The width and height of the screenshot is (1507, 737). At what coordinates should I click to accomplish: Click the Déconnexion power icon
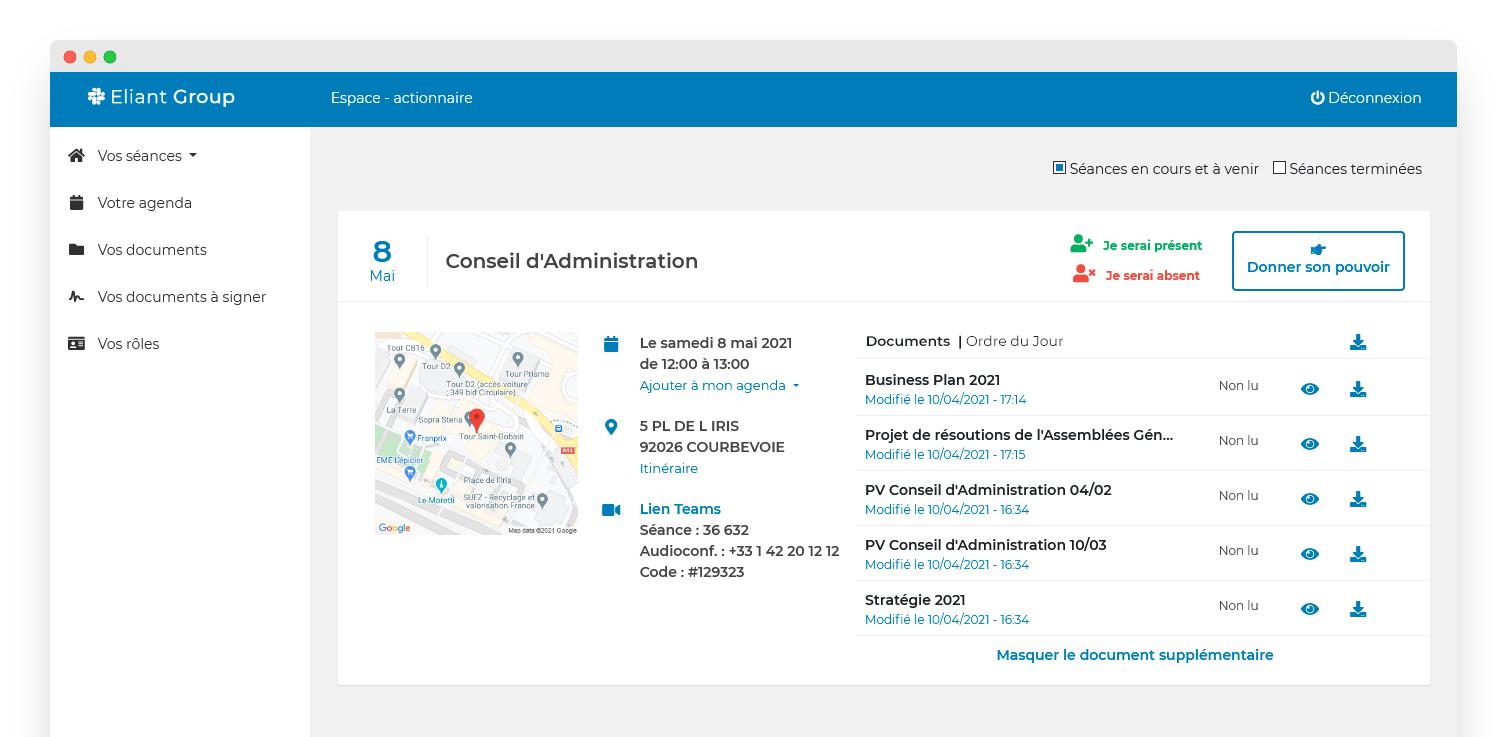pyautogui.click(x=1317, y=97)
